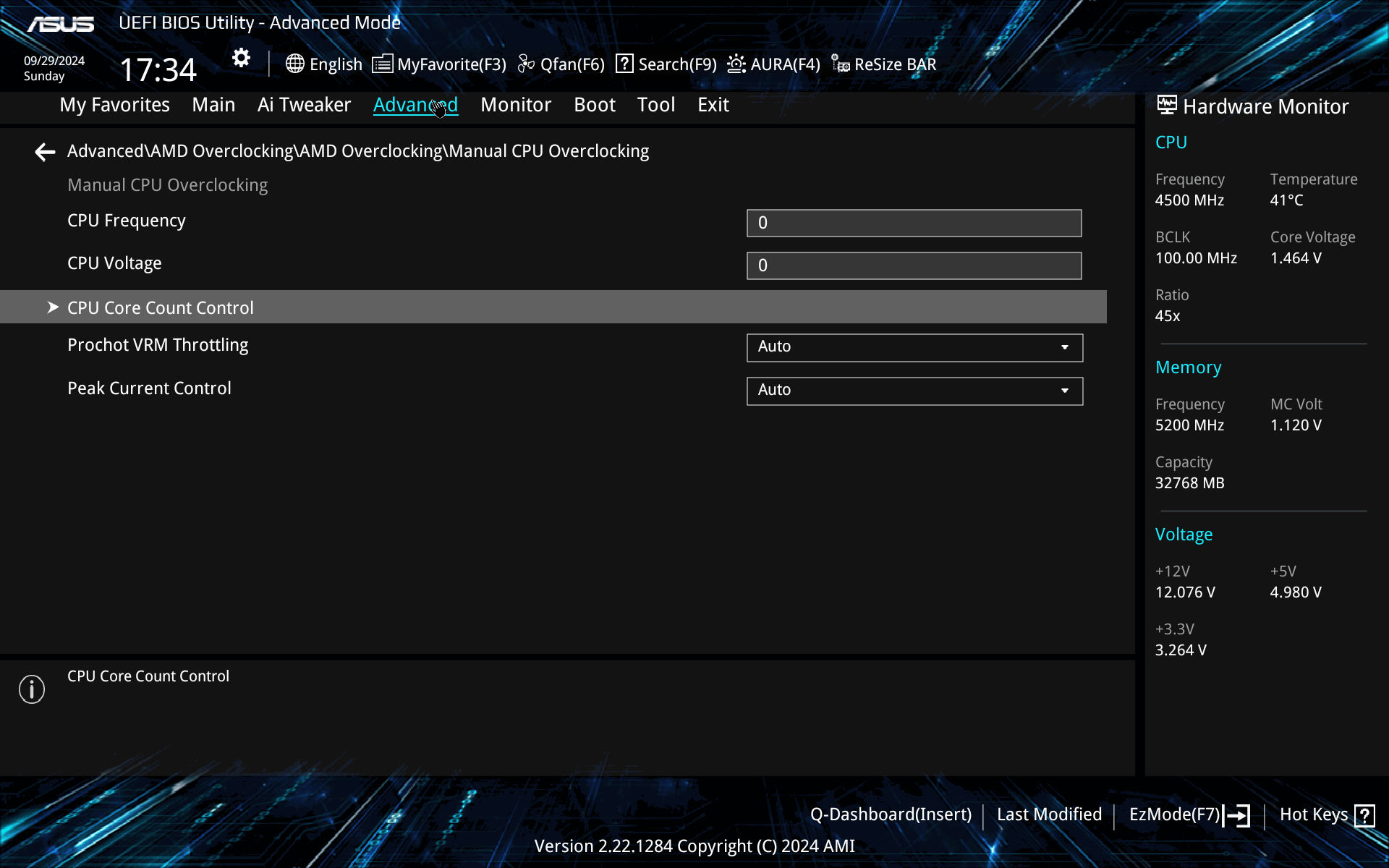
Task: Click the Prochot VRM Throttling label
Action: point(158,345)
